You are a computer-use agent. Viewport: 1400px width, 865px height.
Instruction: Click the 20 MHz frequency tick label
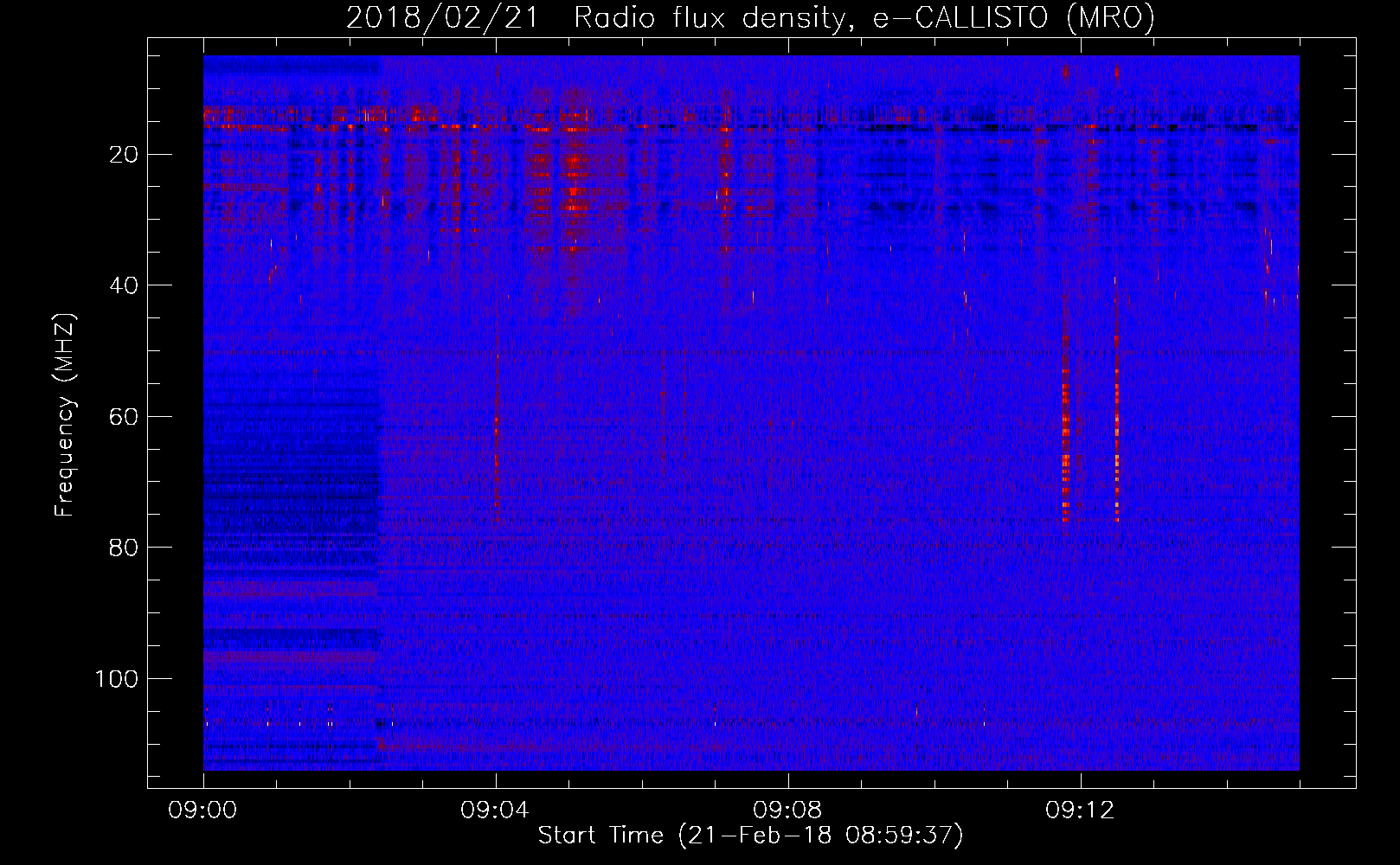125,155
